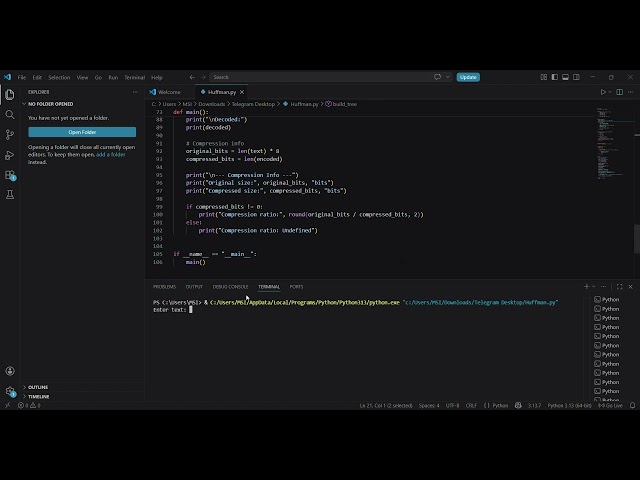Viewport: 640px width, 480px height.
Task: Switch to the Output panel tab
Action: point(194,287)
